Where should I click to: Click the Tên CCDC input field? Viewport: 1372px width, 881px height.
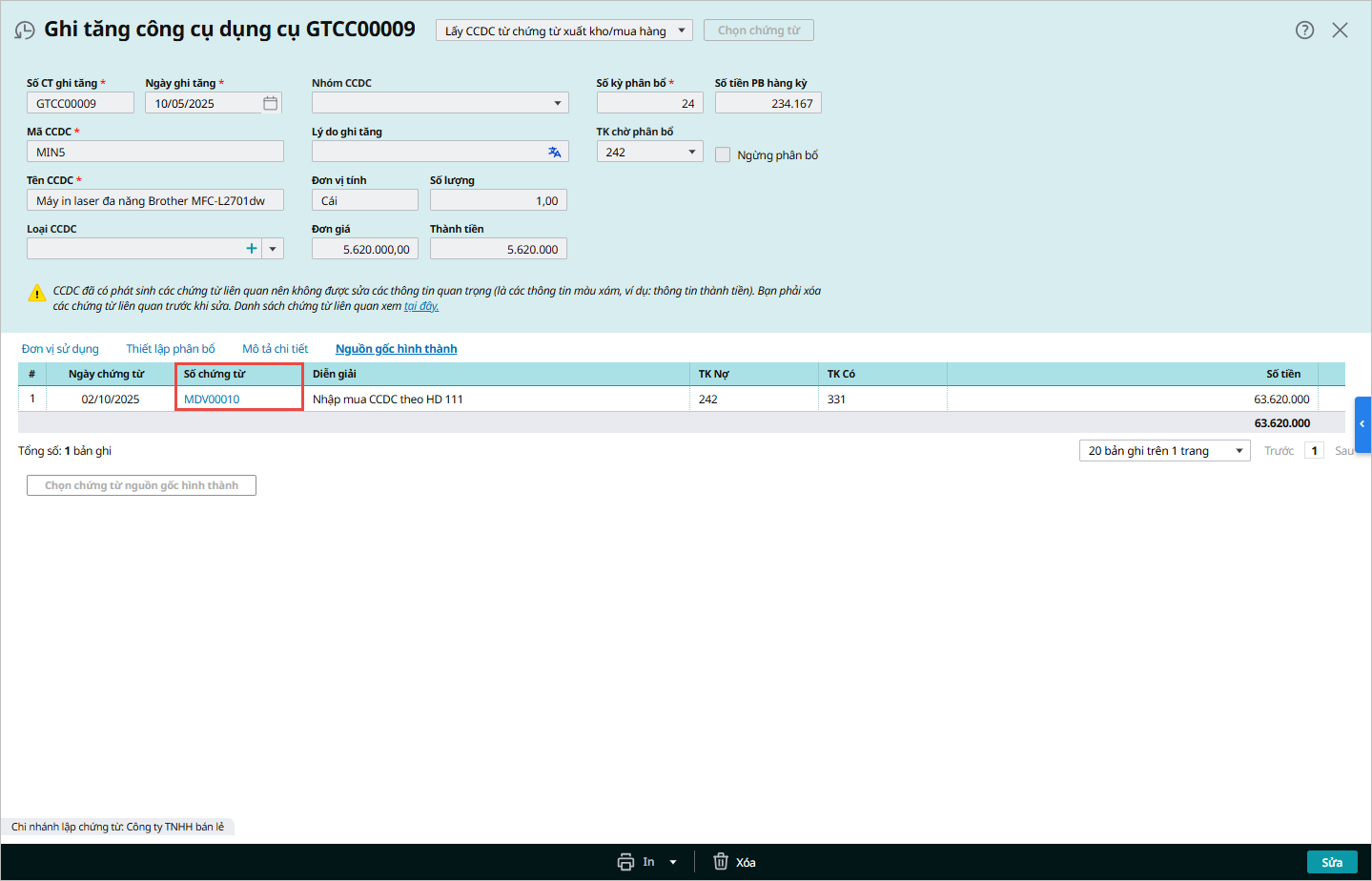154,200
